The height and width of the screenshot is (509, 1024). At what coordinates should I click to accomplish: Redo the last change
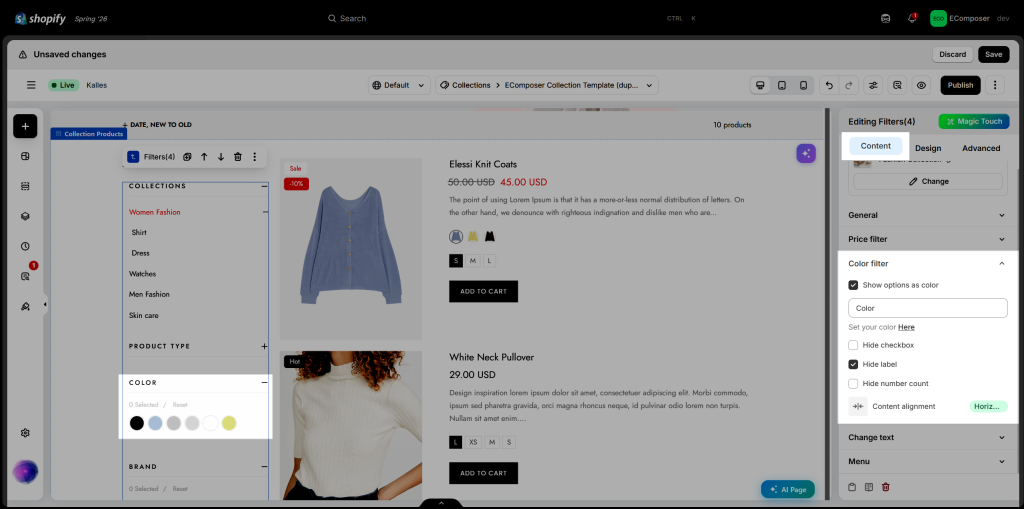tap(848, 85)
